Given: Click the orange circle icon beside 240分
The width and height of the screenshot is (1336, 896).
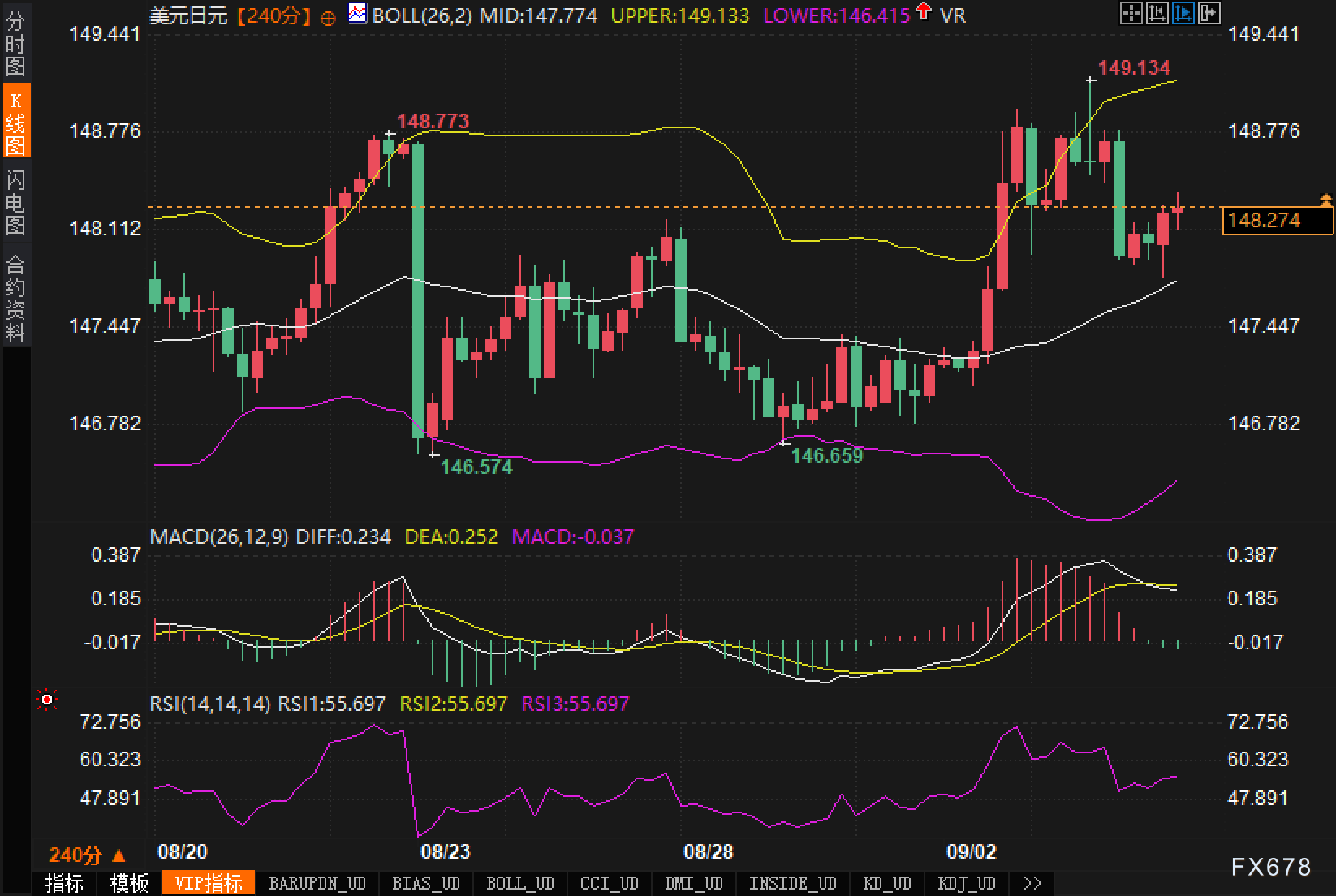Looking at the screenshot, I should tap(328, 18).
